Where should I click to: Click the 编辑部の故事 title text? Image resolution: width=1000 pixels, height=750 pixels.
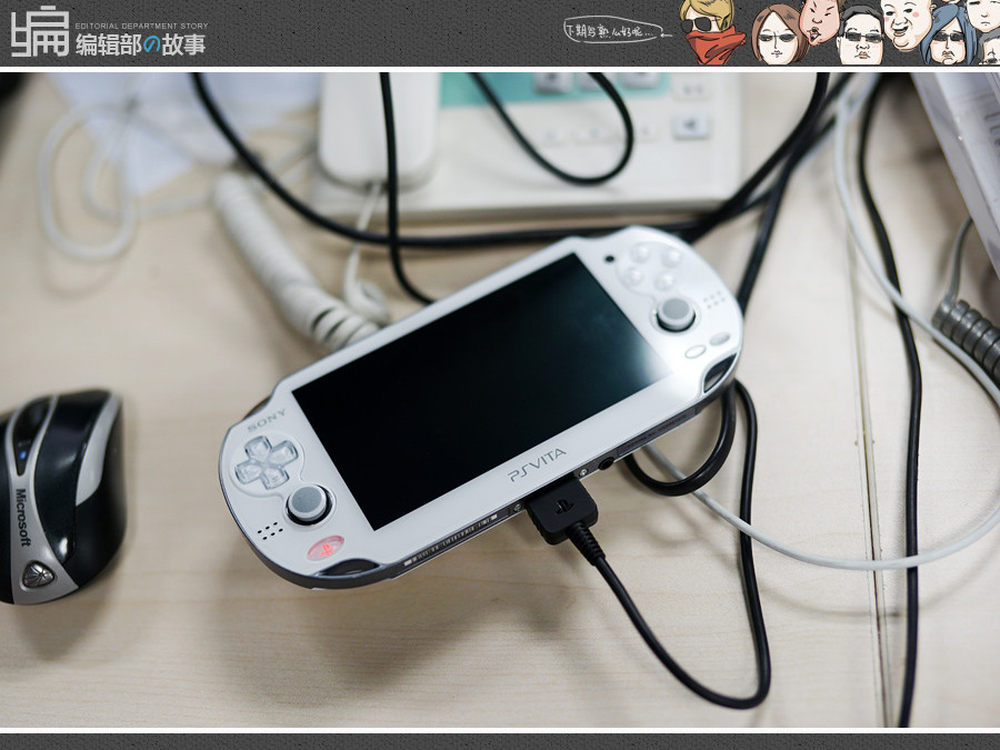141,45
